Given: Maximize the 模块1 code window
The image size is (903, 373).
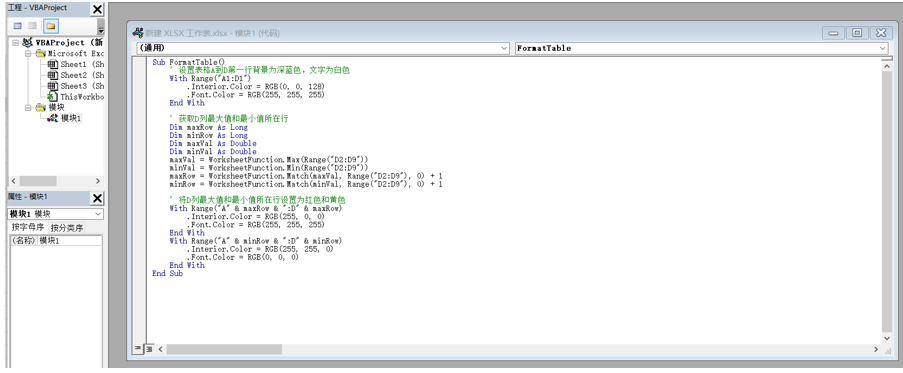Looking at the screenshot, I should (857, 33).
